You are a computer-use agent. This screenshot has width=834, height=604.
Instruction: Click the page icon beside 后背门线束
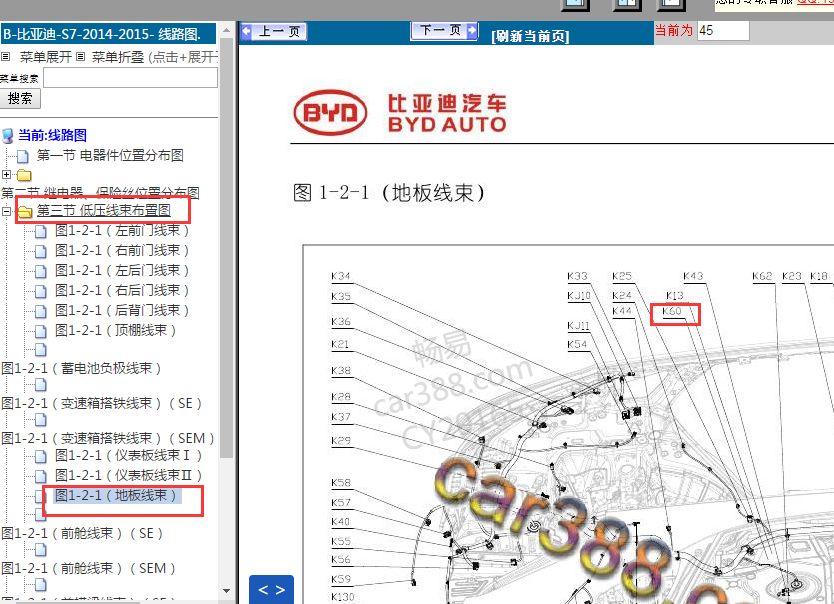click(x=40, y=311)
